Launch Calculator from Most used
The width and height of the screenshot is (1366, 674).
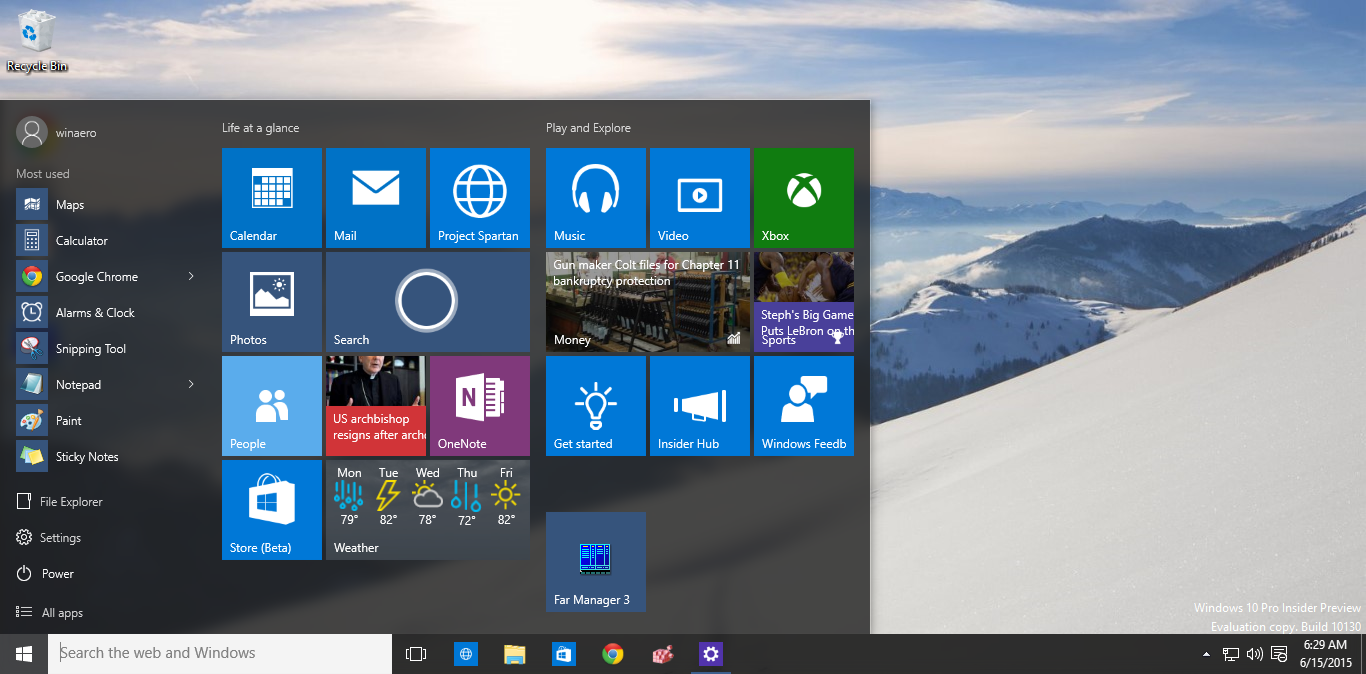106,241
